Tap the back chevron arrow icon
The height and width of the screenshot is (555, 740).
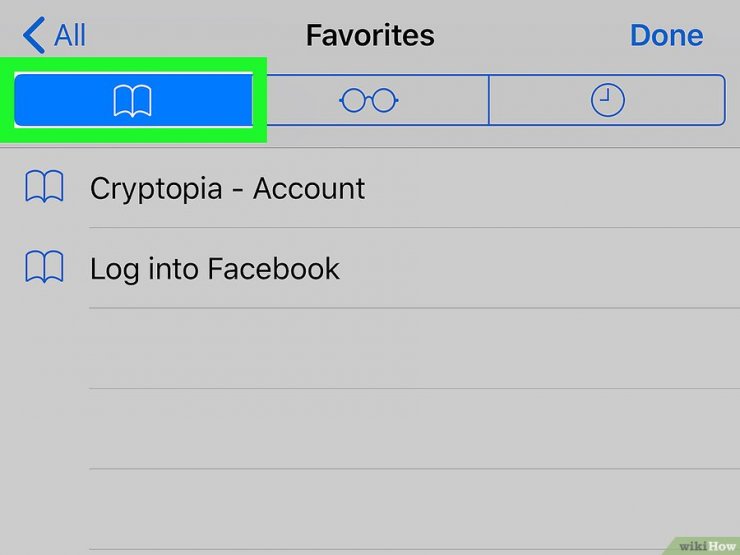pos(34,35)
